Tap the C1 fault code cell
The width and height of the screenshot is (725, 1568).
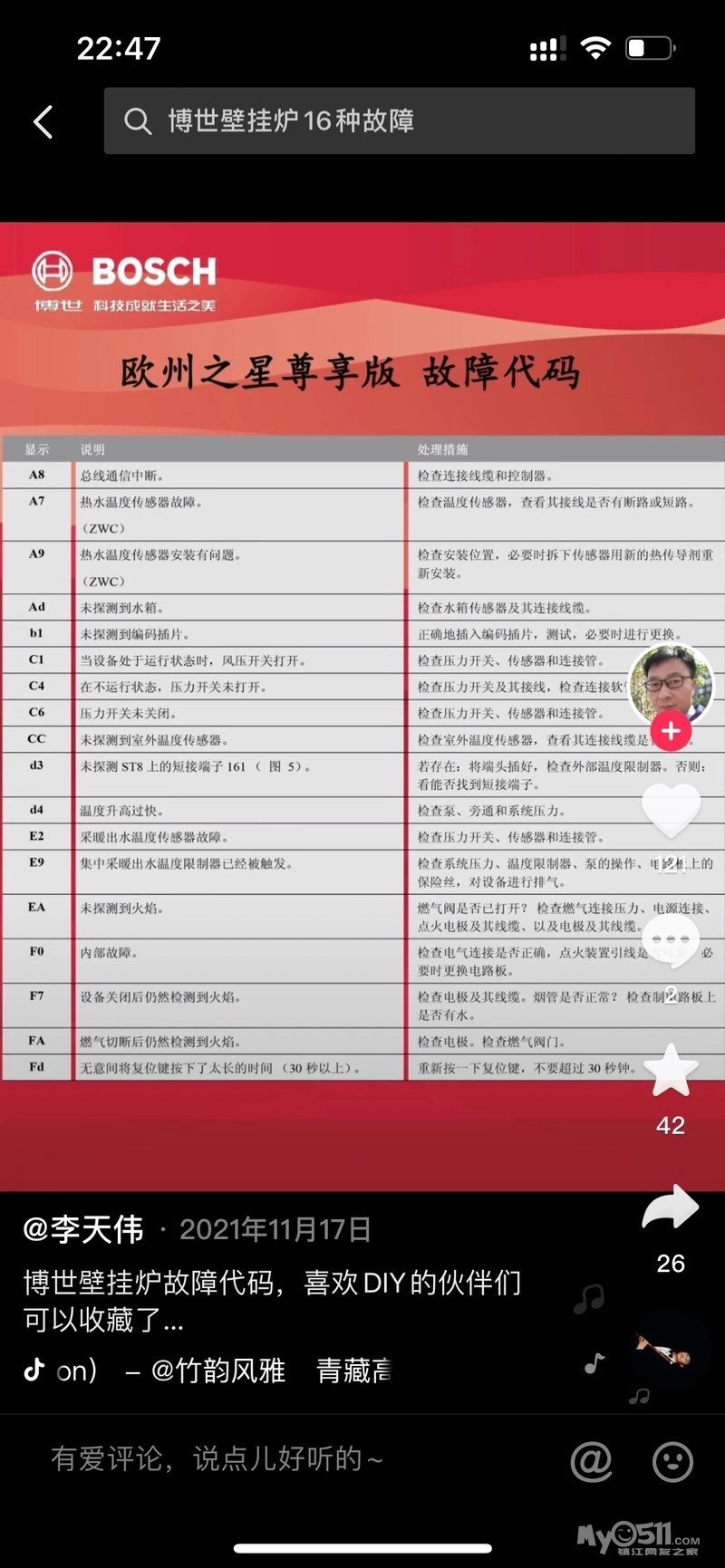(x=36, y=659)
